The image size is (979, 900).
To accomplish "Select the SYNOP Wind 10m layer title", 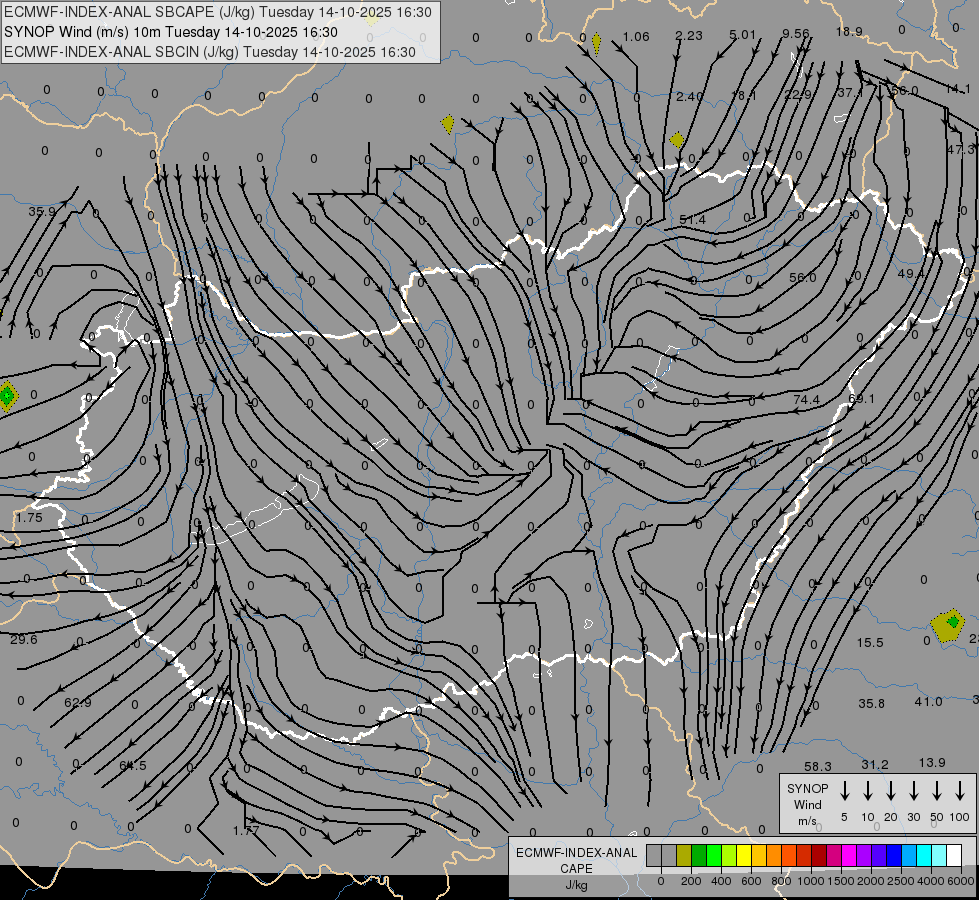I will tap(177, 32).
